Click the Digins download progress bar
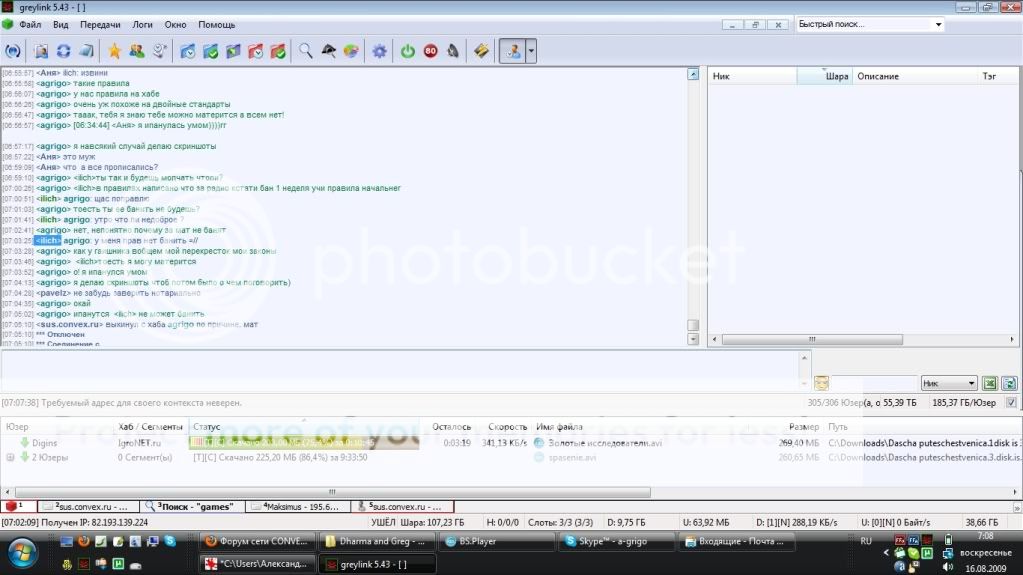1023x575 pixels. (x=303, y=442)
